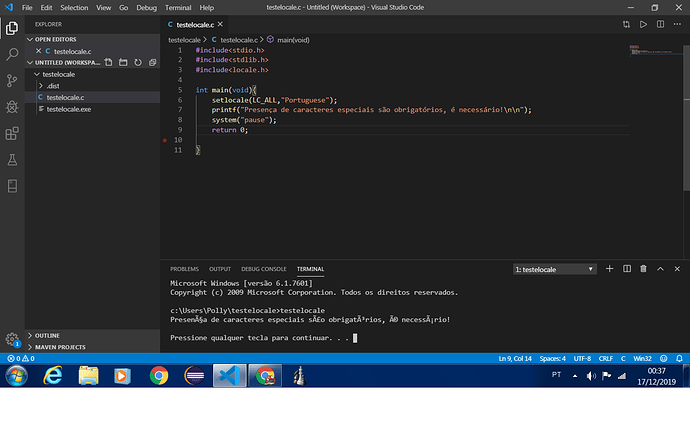Click the testelocale breadcrumb folder

(184, 40)
